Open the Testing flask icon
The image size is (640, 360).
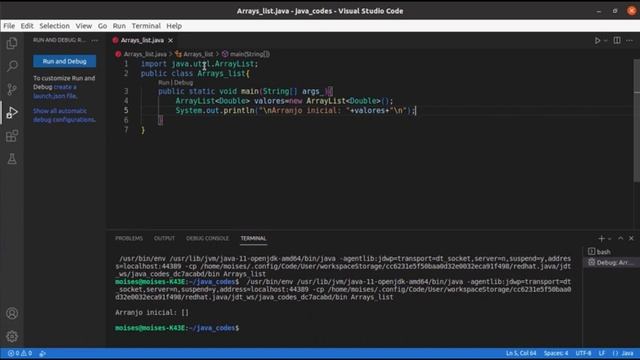pyautogui.click(x=12, y=159)
